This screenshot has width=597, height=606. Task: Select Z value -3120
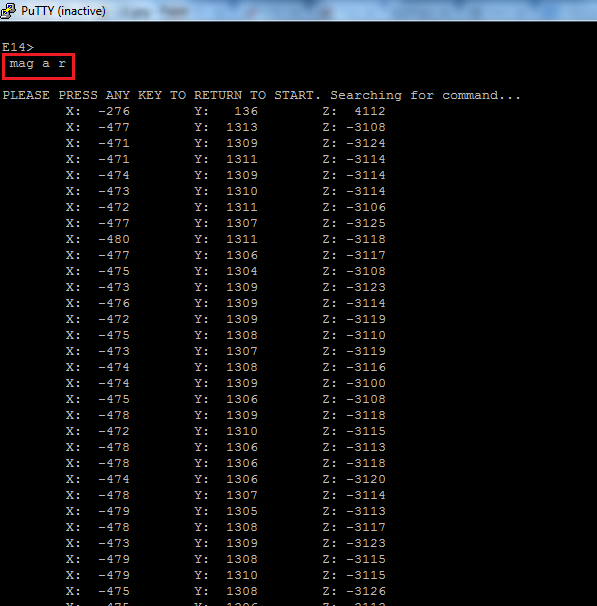pyautogui.click(x=366, y=479)
